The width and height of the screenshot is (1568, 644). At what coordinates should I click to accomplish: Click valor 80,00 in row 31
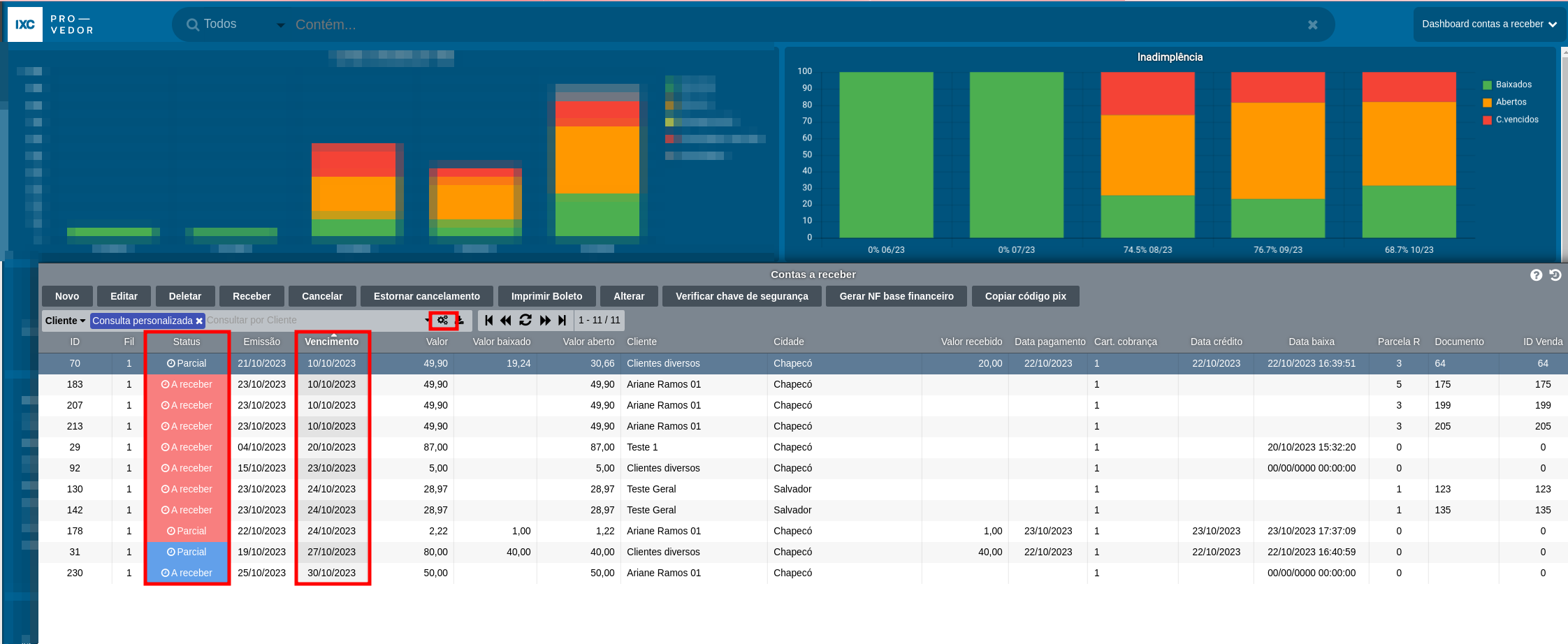(435, 552)
